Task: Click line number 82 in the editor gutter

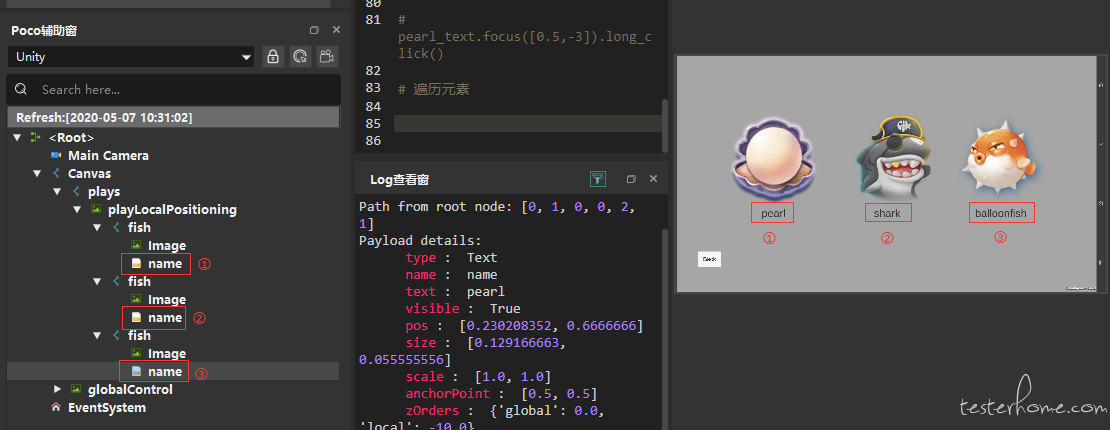Action: (373, 71)
